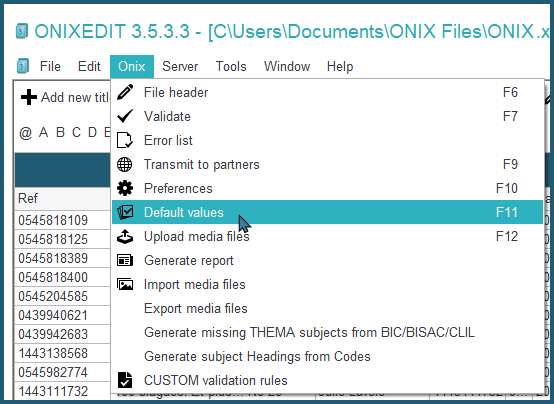Click the Upload media files icon
554x404 pixels.
(125, 236)
